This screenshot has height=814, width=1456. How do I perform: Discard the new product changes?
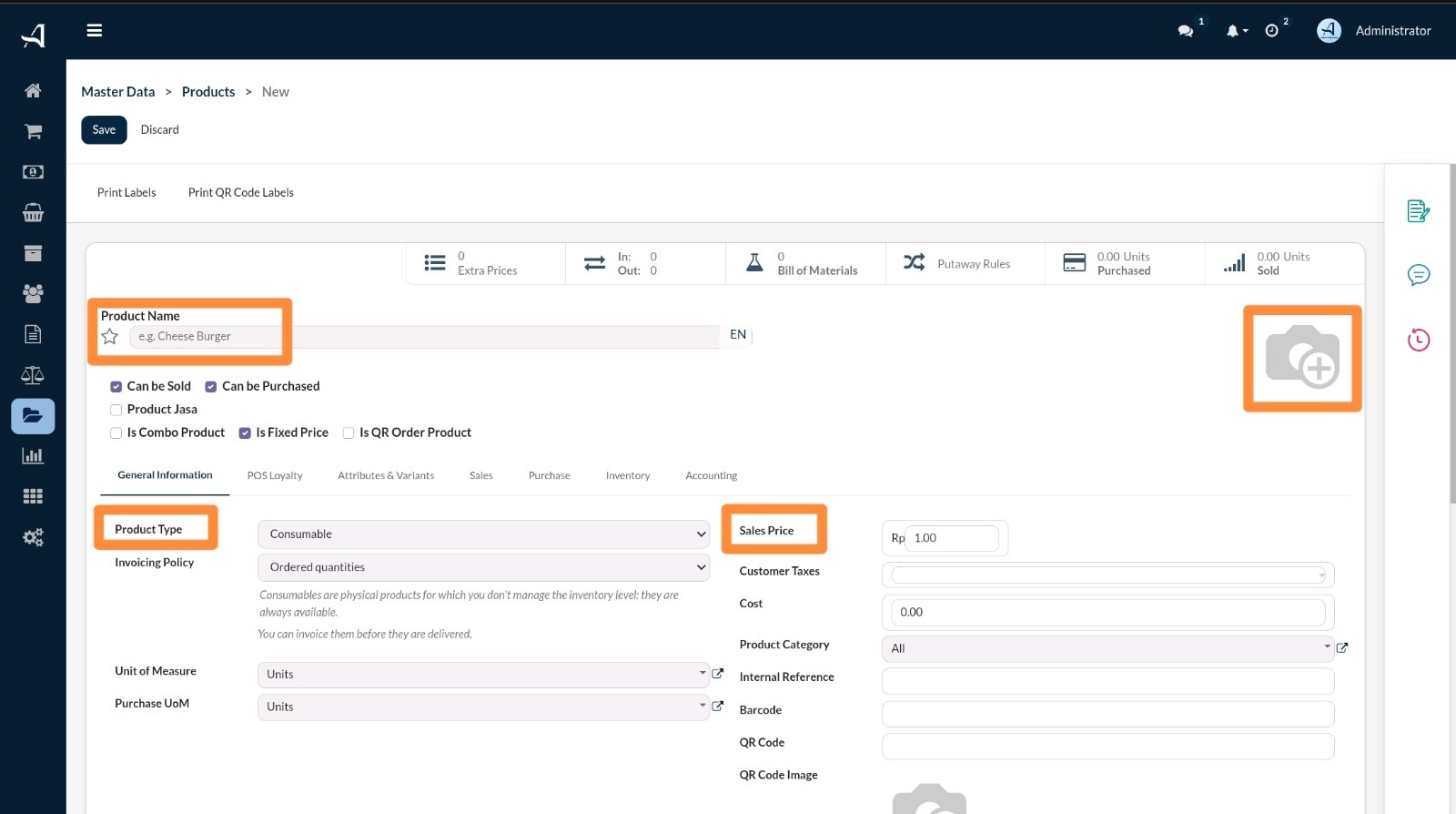(x=160, y=130)
